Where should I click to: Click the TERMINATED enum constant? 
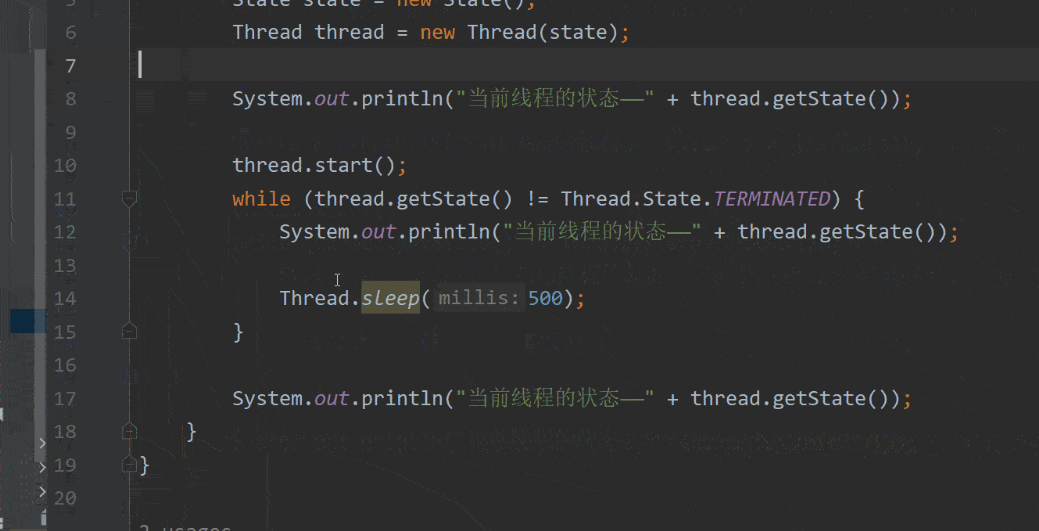coord(772,198)
